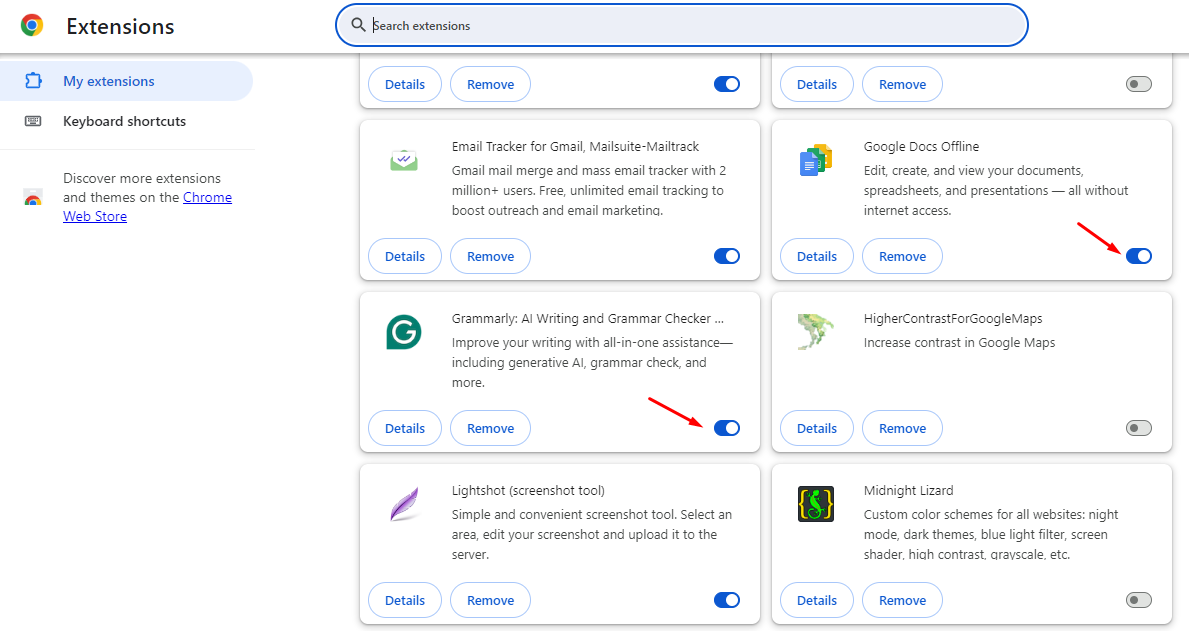1189x631 pixels.
Task: Click the Lightshot feather icon
Action: click(x=404, y=504)
